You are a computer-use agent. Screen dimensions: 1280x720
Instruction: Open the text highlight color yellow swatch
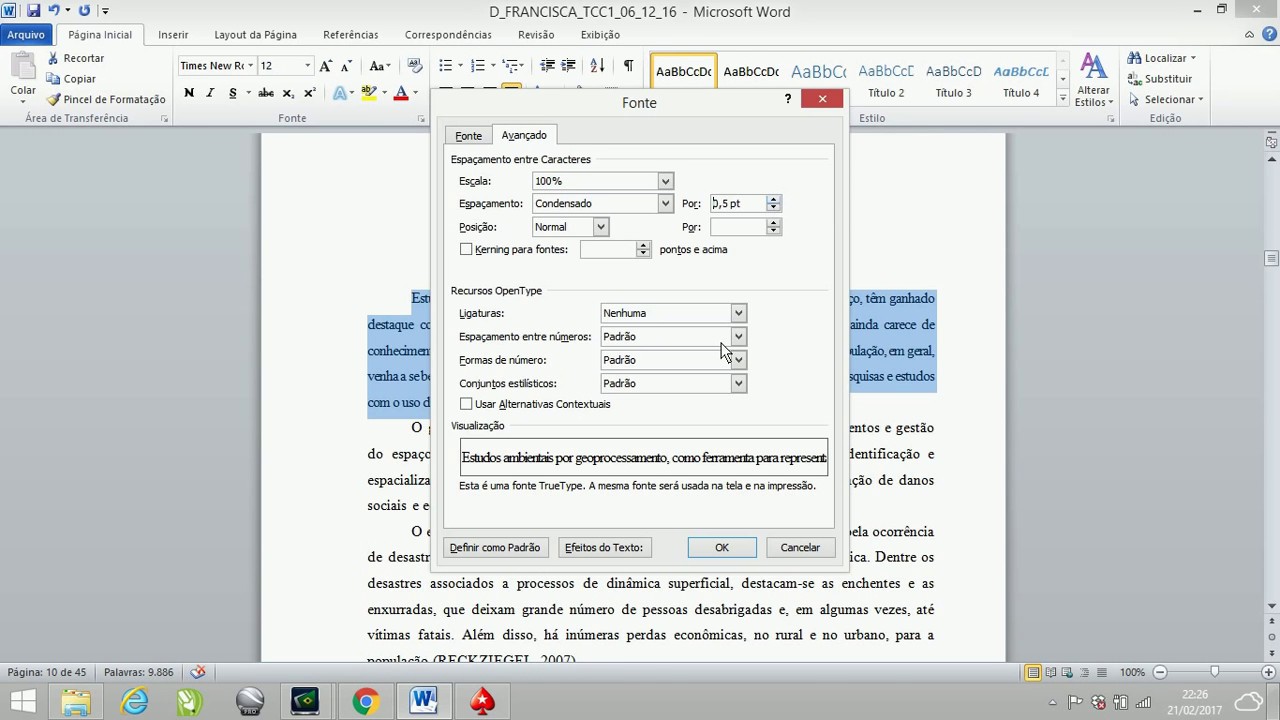pyautogui.click(x=368, y=93)
